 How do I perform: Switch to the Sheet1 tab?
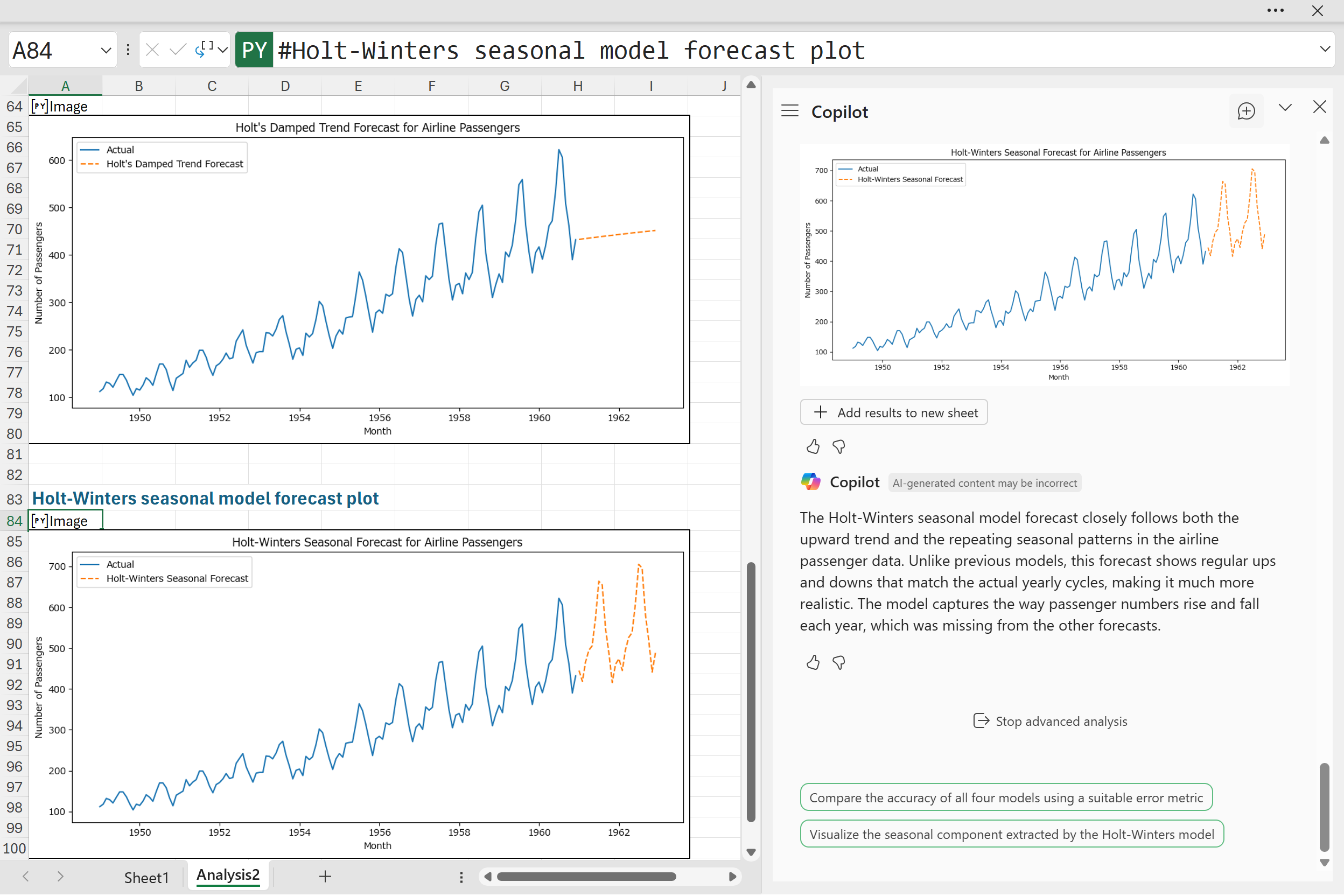146,877
